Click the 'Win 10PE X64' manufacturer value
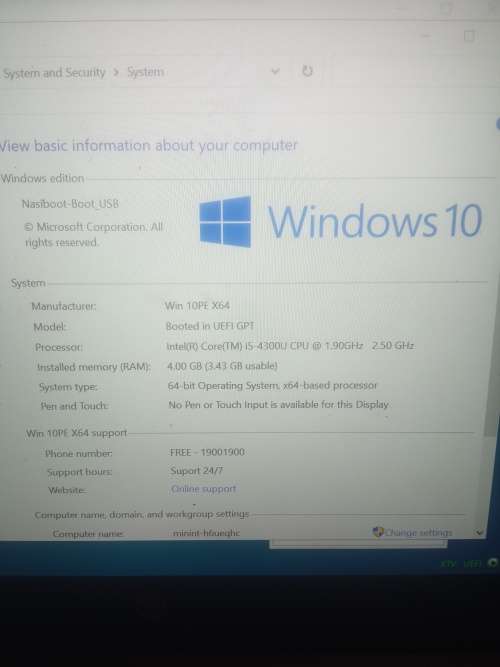The image size is (500, 667). click(x=197, y=305)
